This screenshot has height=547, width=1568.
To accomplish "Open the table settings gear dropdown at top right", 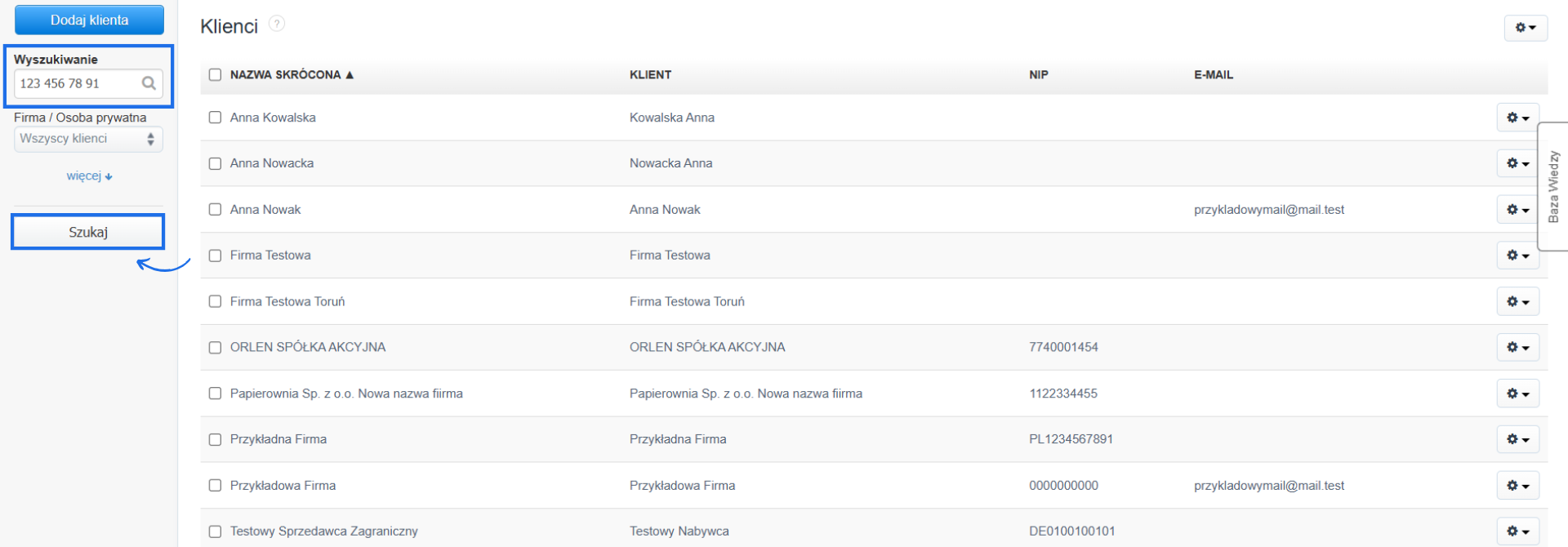I will point(1525,28).
